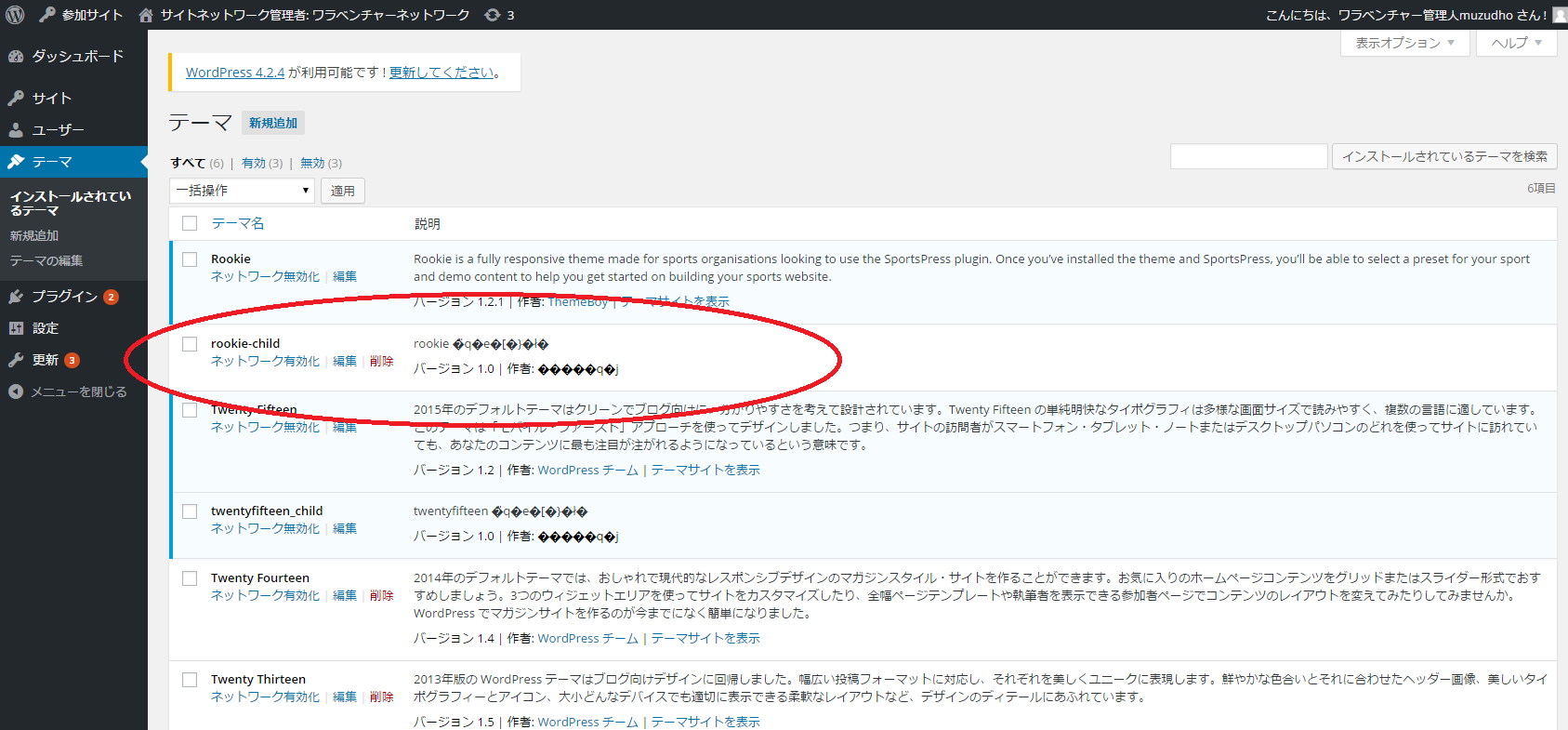Click the 設定 sliders icon
The width and height of the screenshot is (1568, 730).
point(16,328)
